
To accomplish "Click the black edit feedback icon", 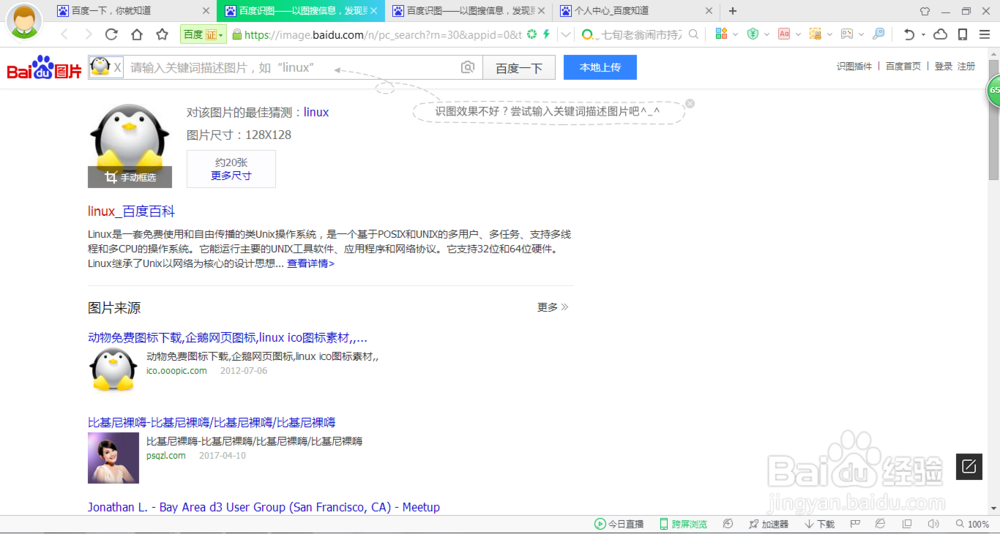I will coord(969,466).
